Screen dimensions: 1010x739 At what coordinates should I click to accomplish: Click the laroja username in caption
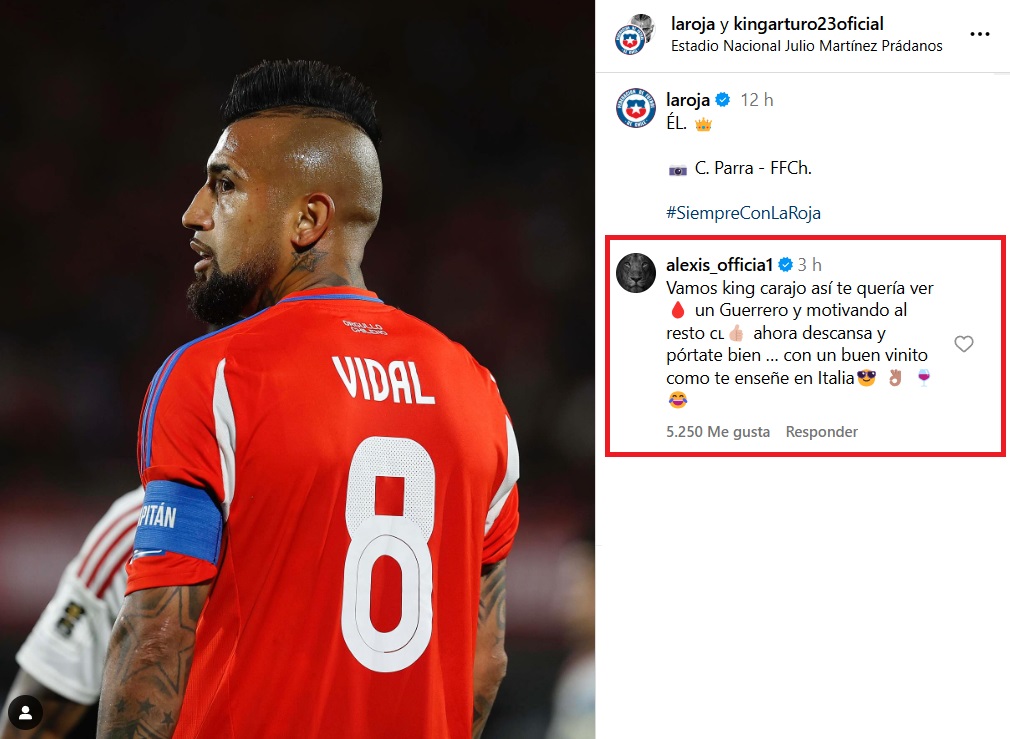click(688, 100)
